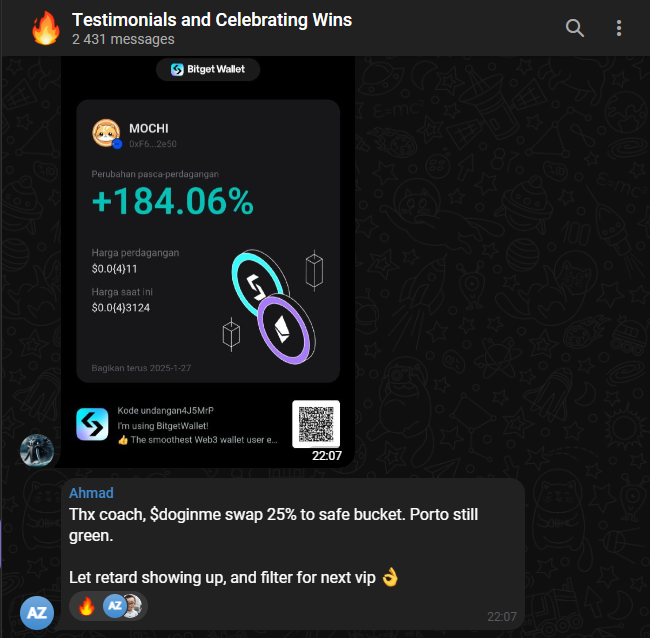Open search in the chat header

pos(575,28)
